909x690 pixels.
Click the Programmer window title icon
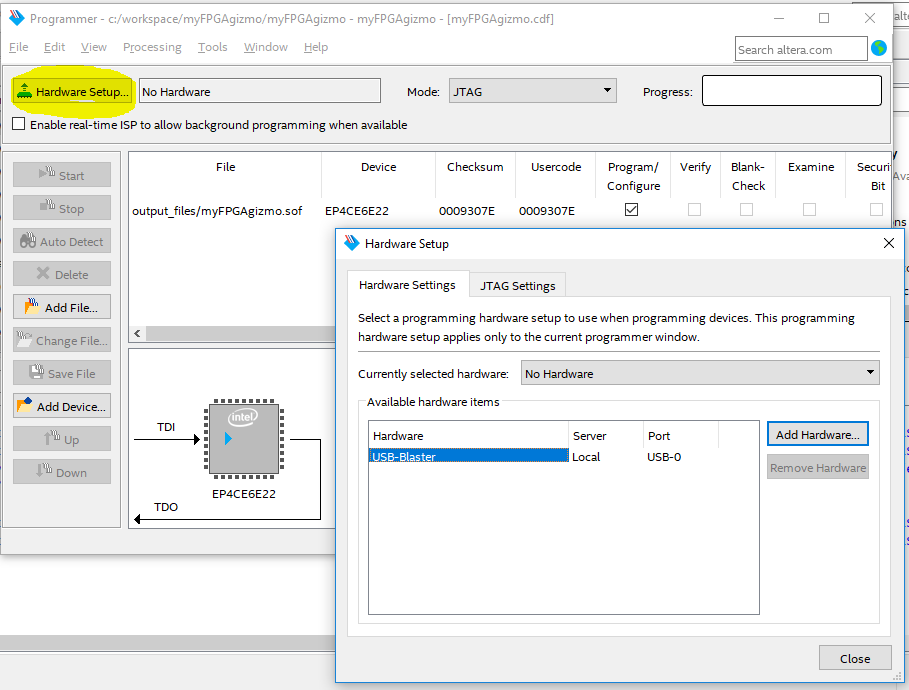[x=17, y=18]
